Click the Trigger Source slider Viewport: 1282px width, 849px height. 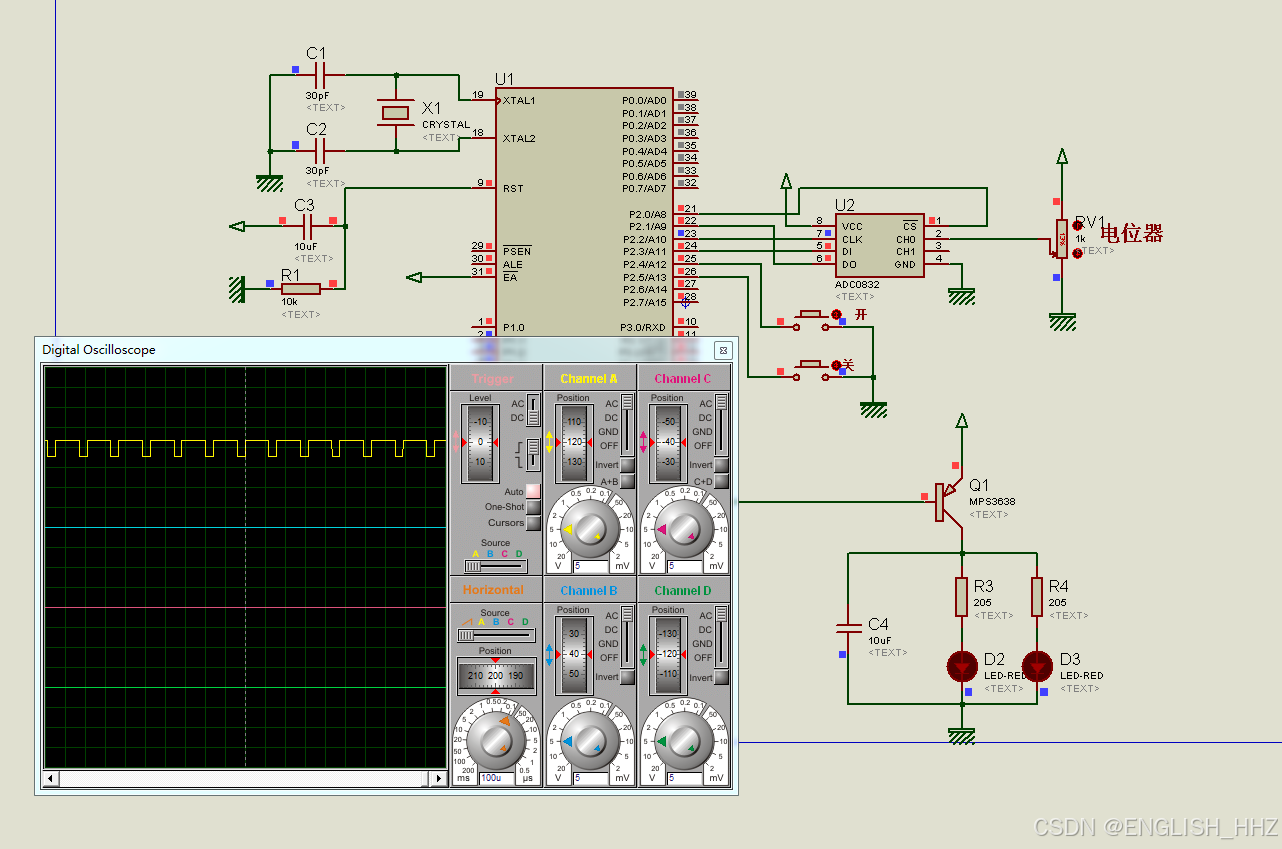point(496,566)
